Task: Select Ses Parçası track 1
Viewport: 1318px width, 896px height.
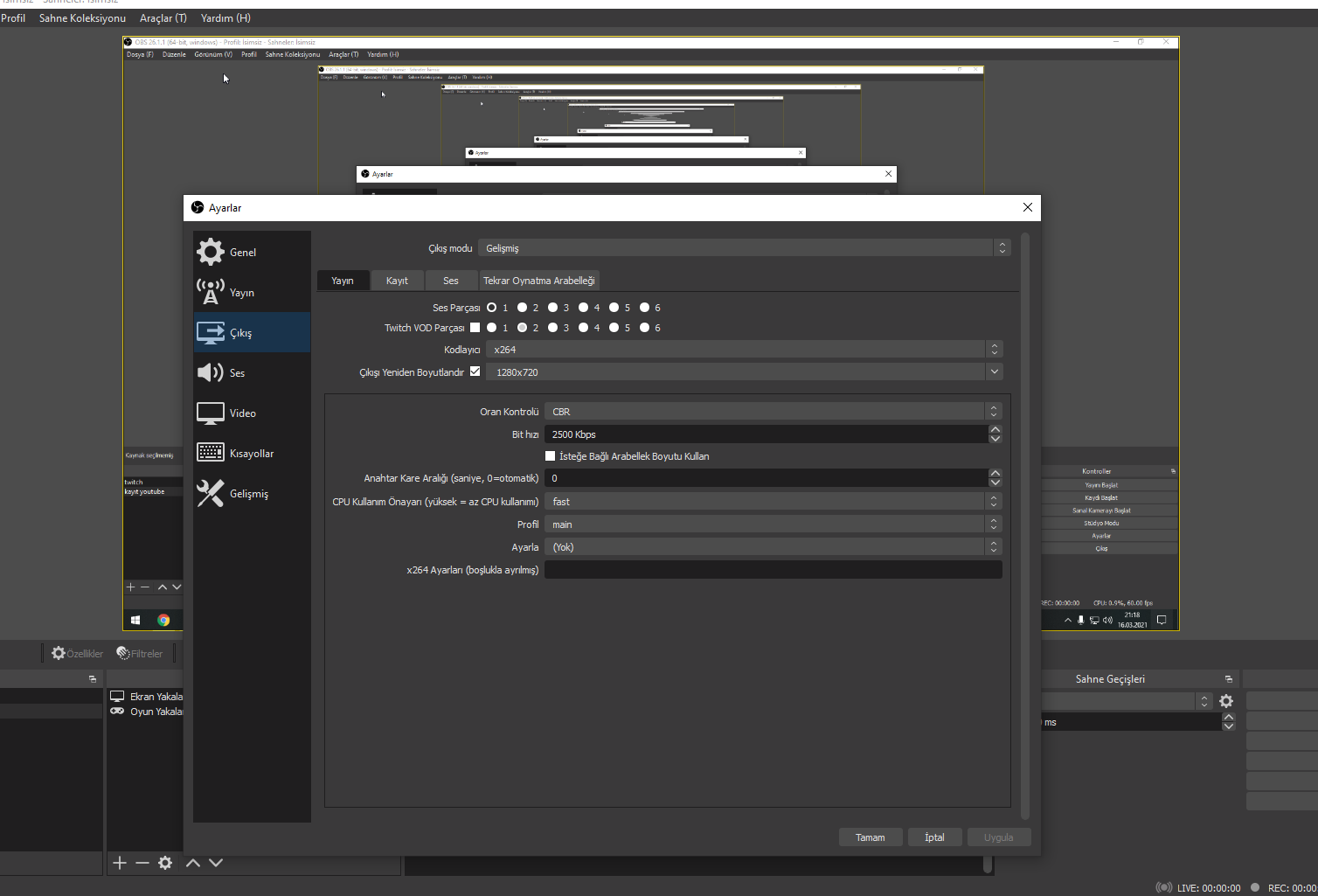Action: pos(492,308)
